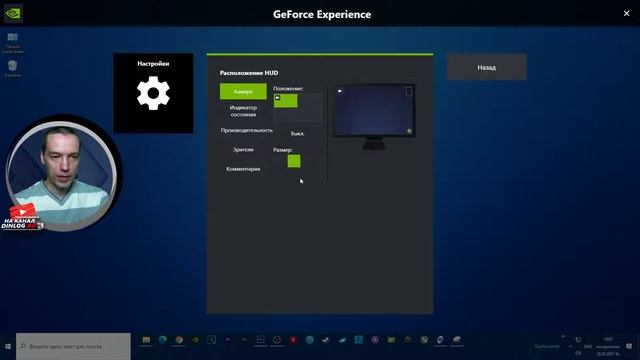The image size is (640, 360).
Task: Click camera icon in monitor preview
Action: click(x=340, y=91)
